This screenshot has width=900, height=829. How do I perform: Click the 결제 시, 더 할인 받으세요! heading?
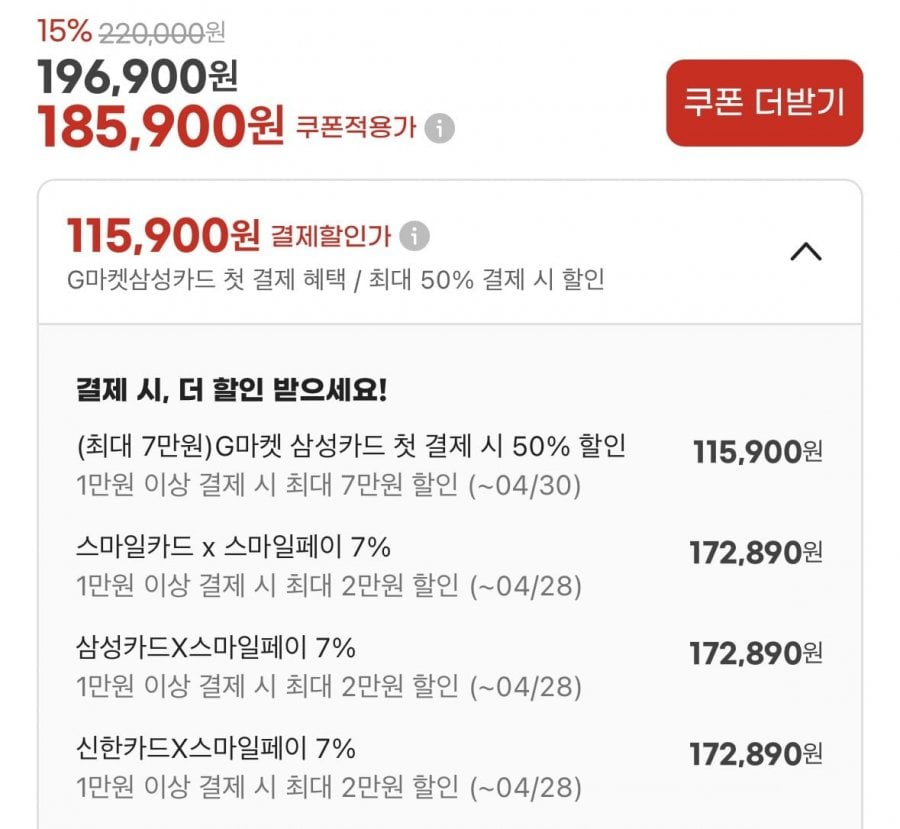(231, 389)
